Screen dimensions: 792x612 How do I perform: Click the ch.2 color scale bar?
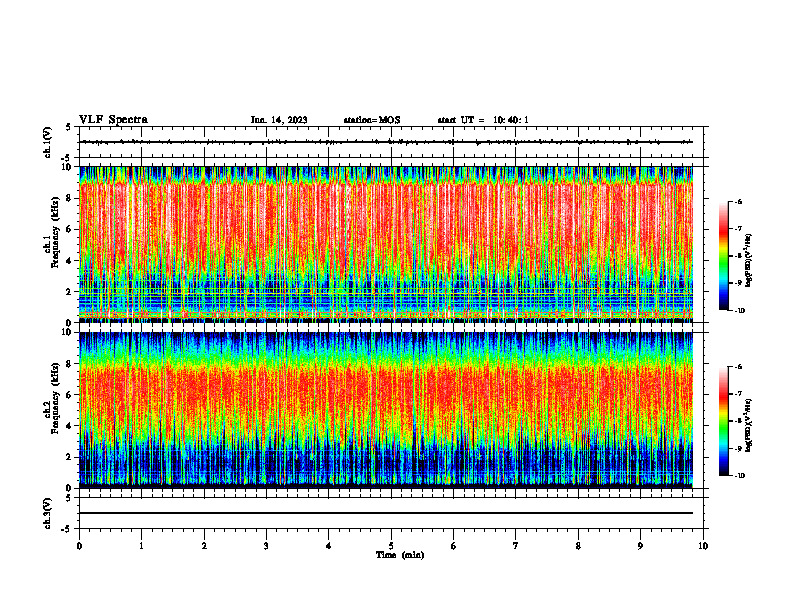coord(723,421)
